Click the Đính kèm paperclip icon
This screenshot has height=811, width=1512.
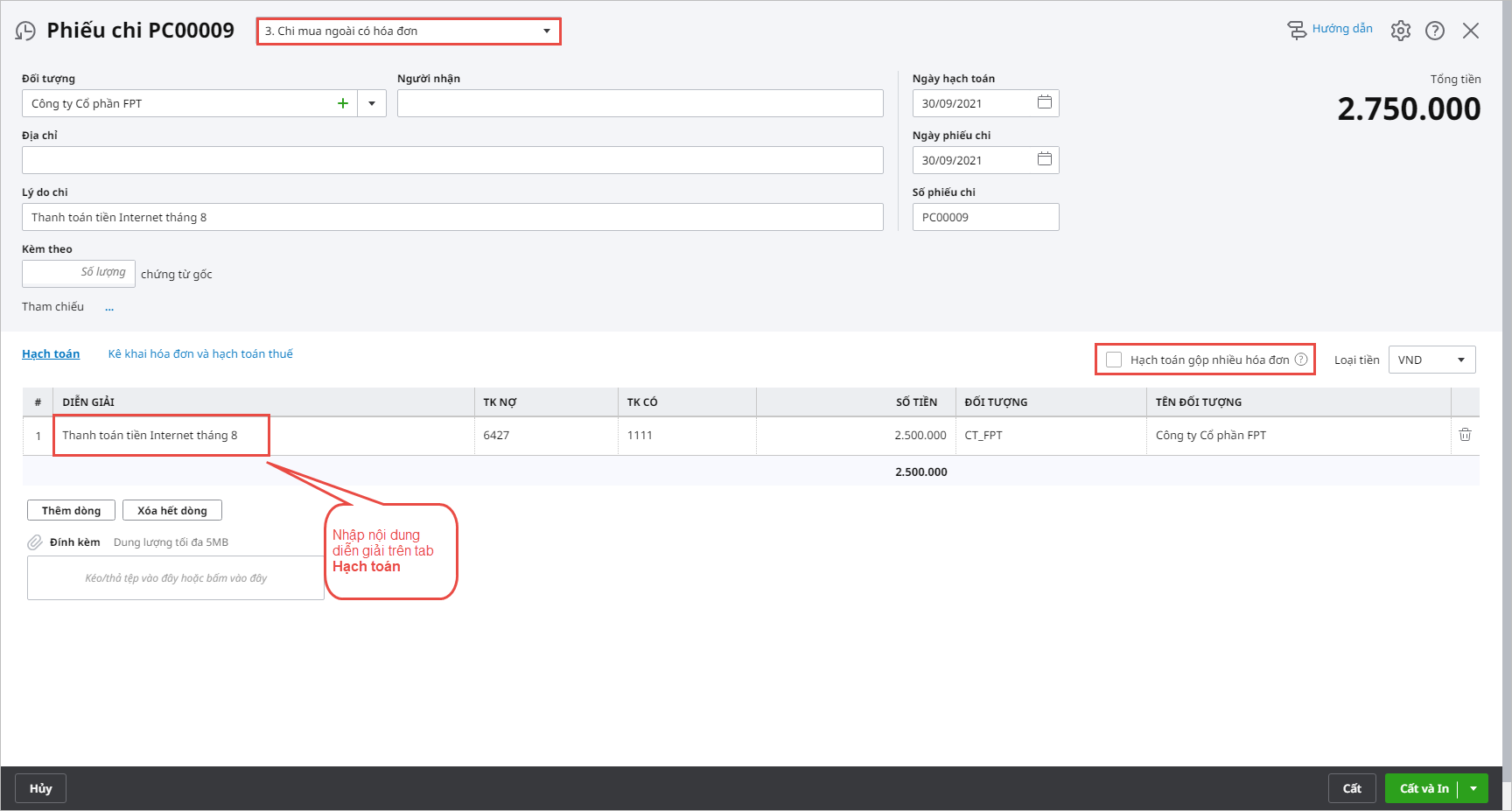click(35, 542)
